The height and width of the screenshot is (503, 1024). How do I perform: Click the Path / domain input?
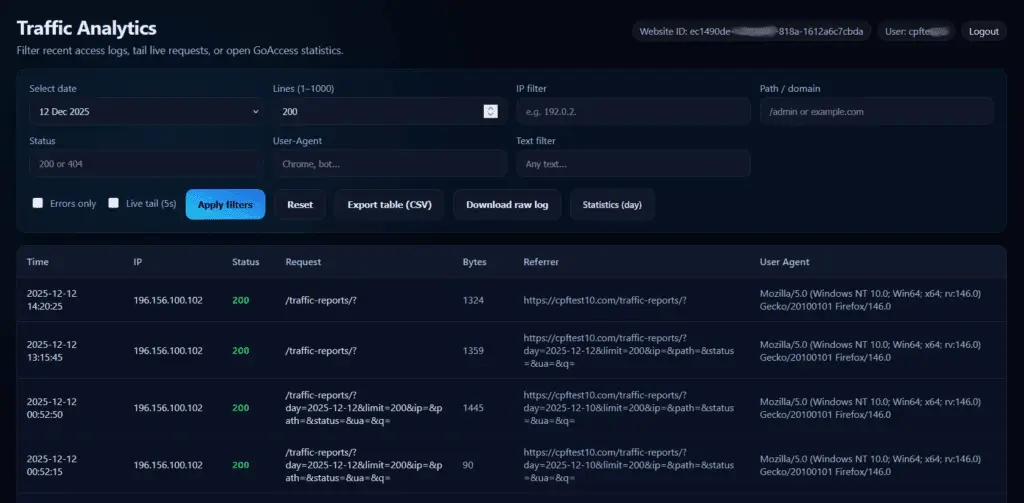(876, 112)
